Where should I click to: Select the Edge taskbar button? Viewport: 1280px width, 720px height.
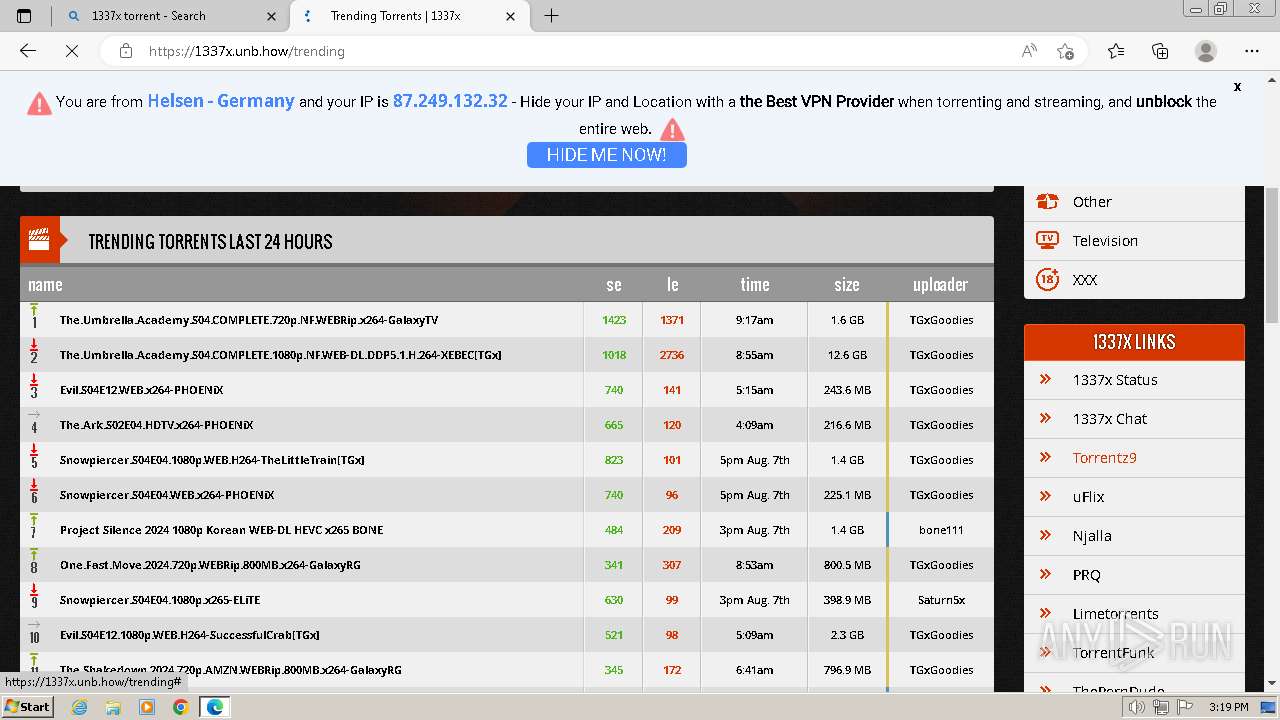214,707
